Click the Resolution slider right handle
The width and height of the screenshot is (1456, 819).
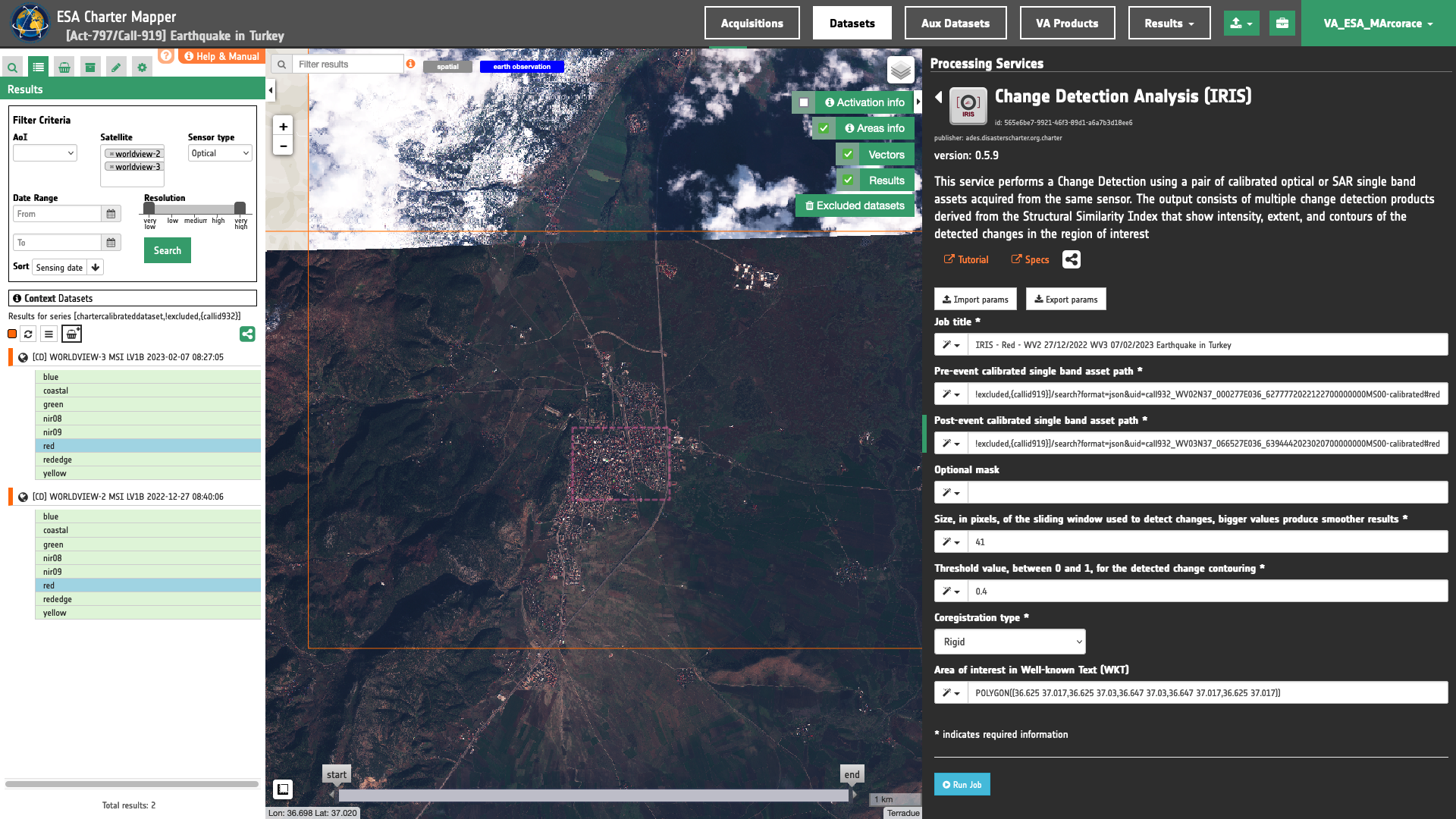click(x=240, y=208)
